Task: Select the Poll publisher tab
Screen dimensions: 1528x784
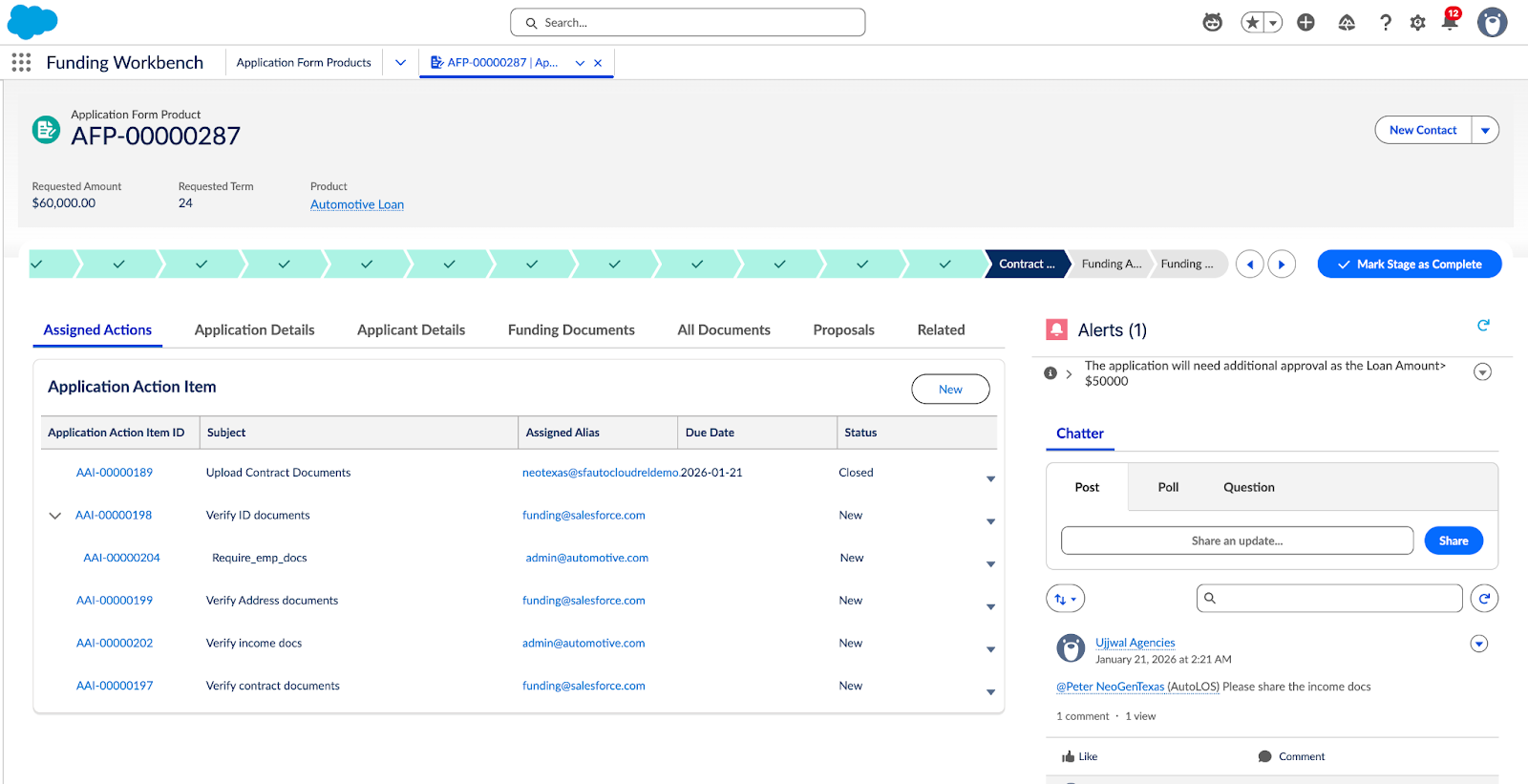Action: (x=1168, y=487)
